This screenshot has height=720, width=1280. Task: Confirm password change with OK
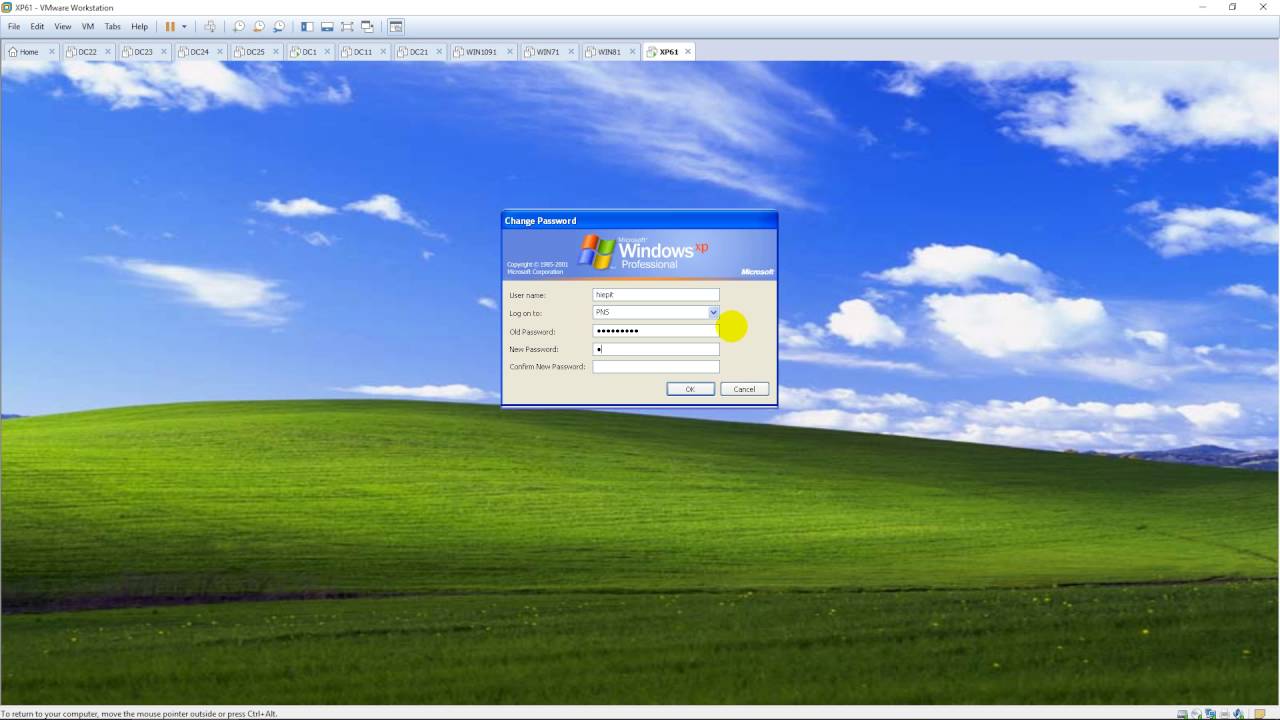click(x=690, y=389)
